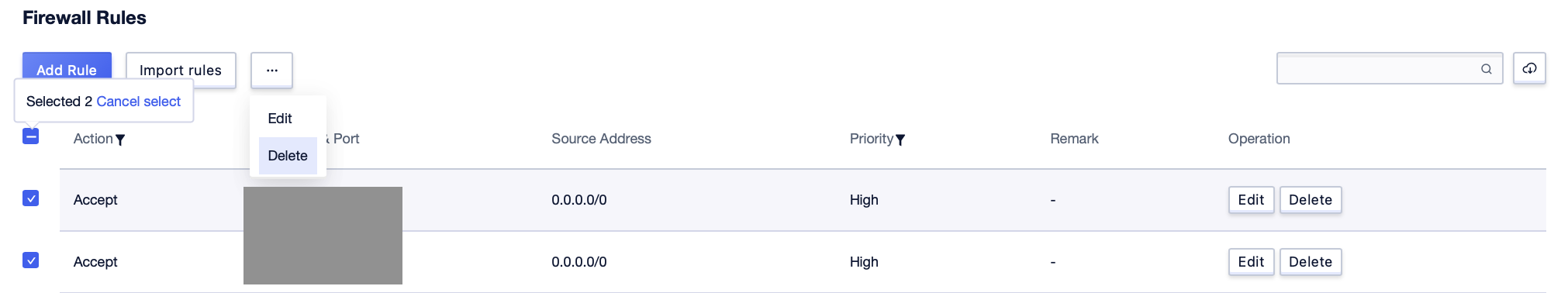This screenshot has height=293, width=1568.
Task: Focus the rules search input field
Action: click(1379, 69)
